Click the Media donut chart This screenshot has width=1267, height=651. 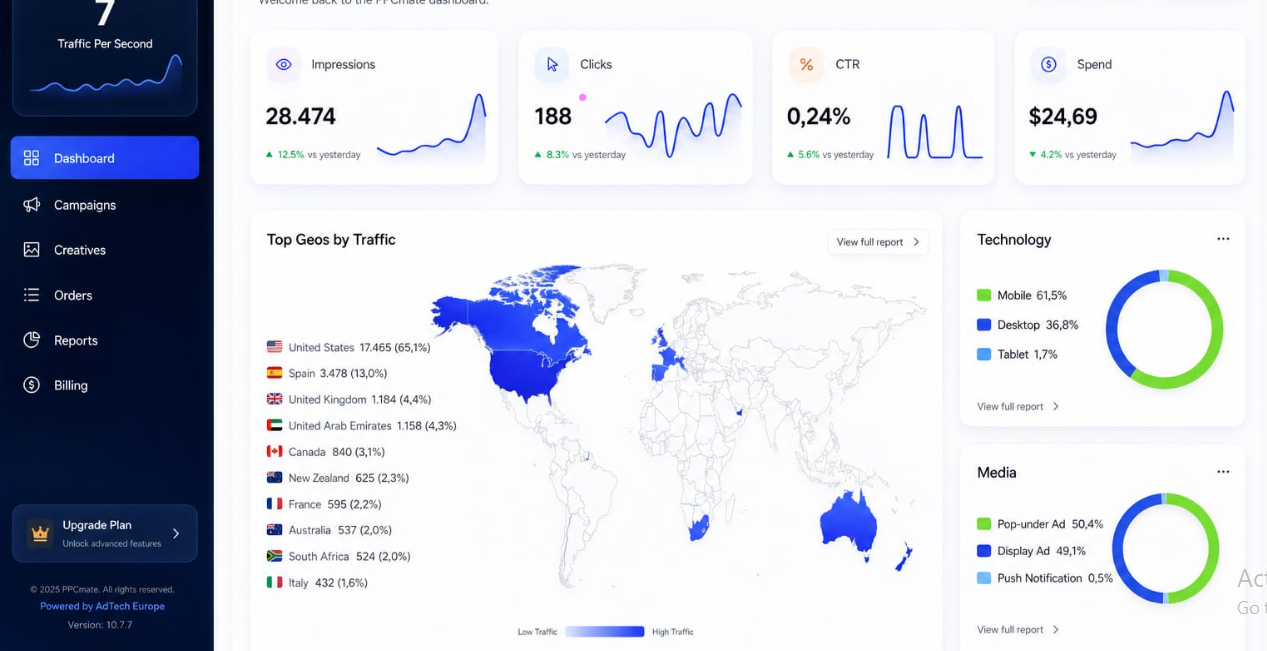[x=1166, y=548]
